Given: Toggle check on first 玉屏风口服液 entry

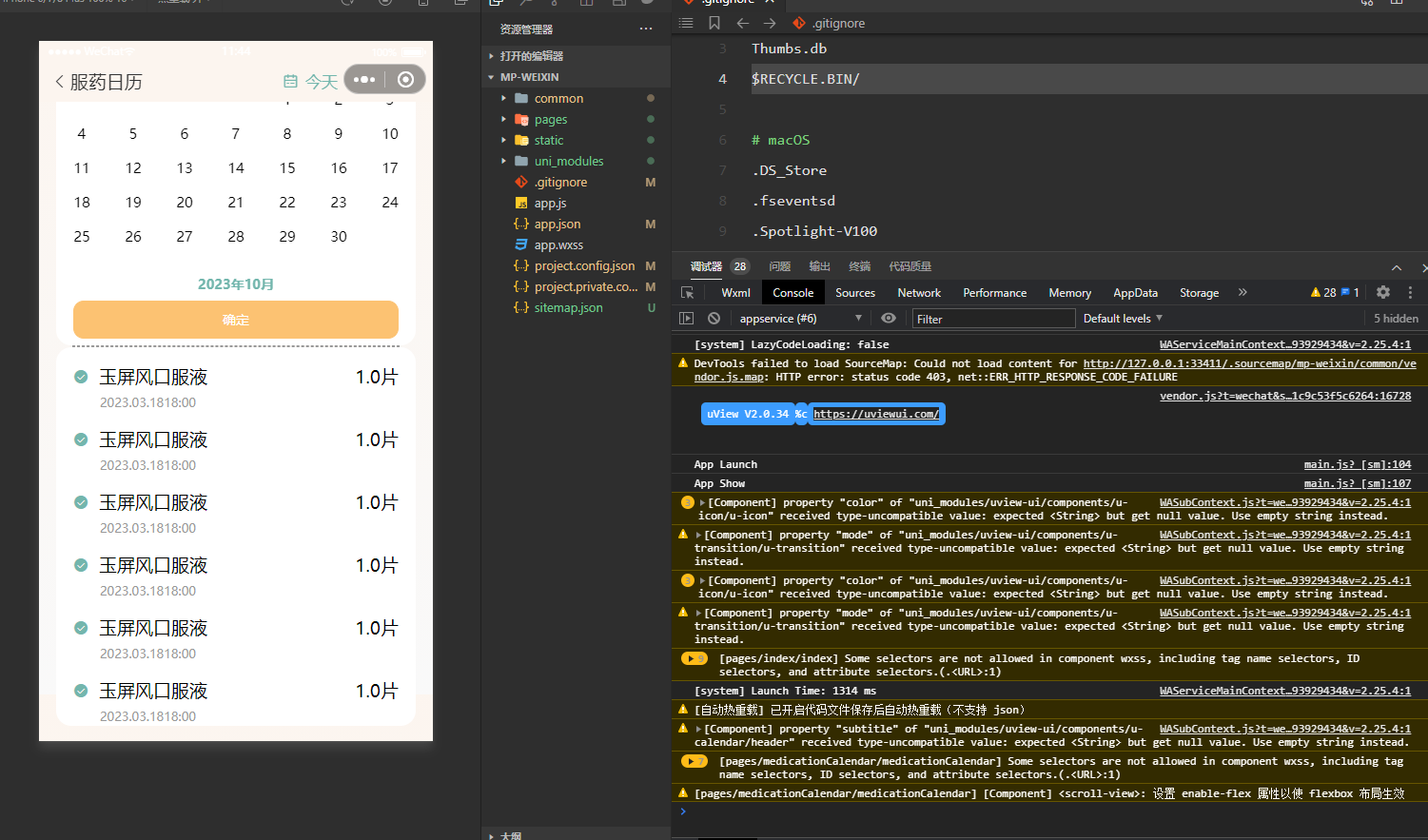Looking at the screenshot, I should click(81, 377).
